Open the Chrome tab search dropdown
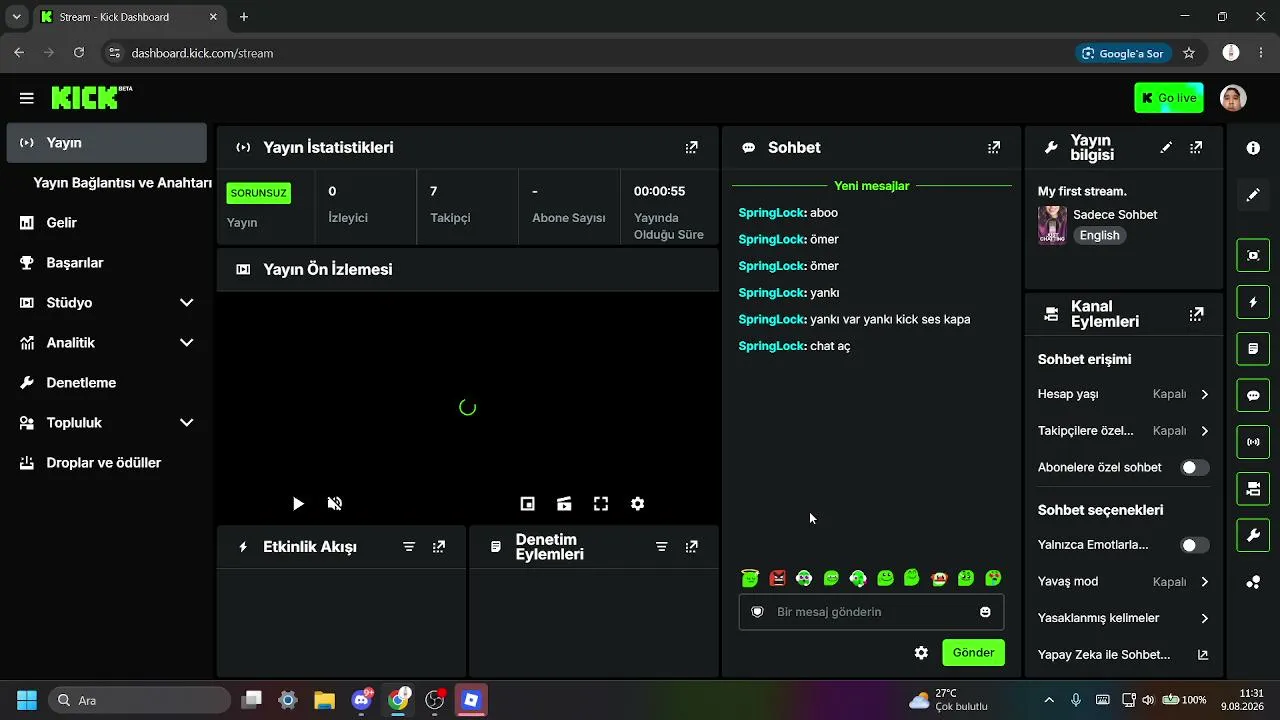Screen dimensions: 1280x720 pos(16,17)
